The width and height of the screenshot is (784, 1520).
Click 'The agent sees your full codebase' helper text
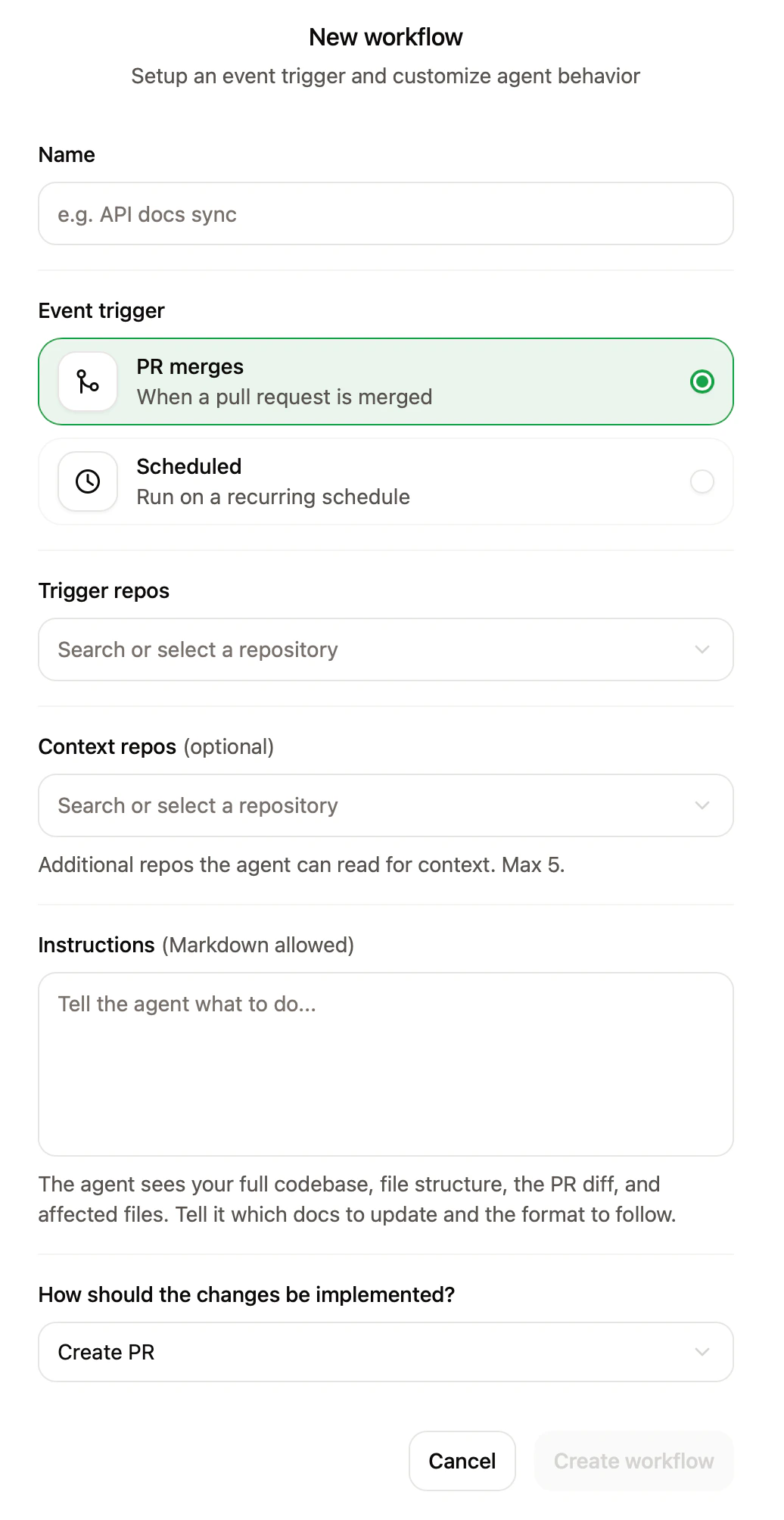tap(357, 1199)
